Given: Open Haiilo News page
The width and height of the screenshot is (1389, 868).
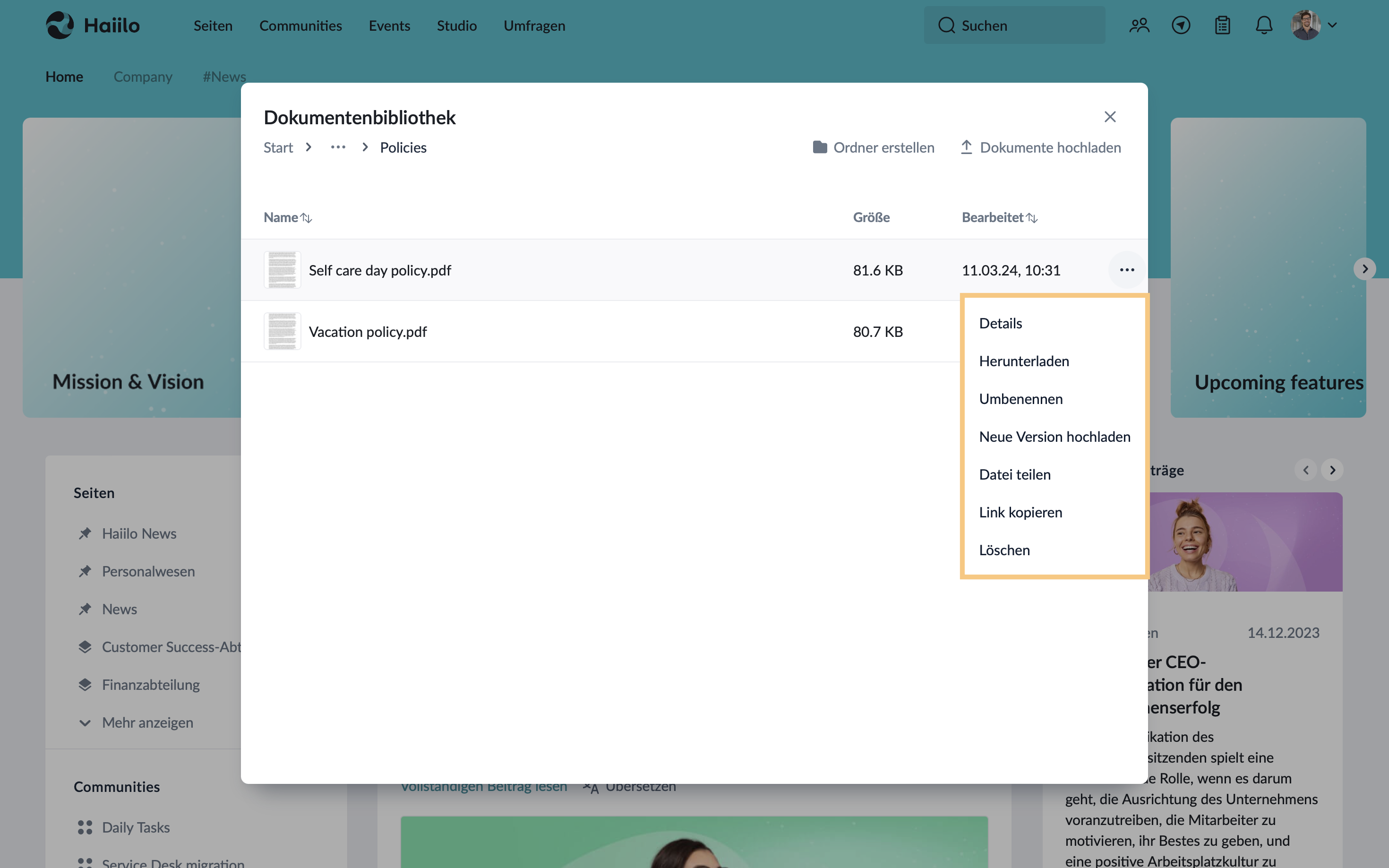Looking at the screenshot, I should (139, 534).
